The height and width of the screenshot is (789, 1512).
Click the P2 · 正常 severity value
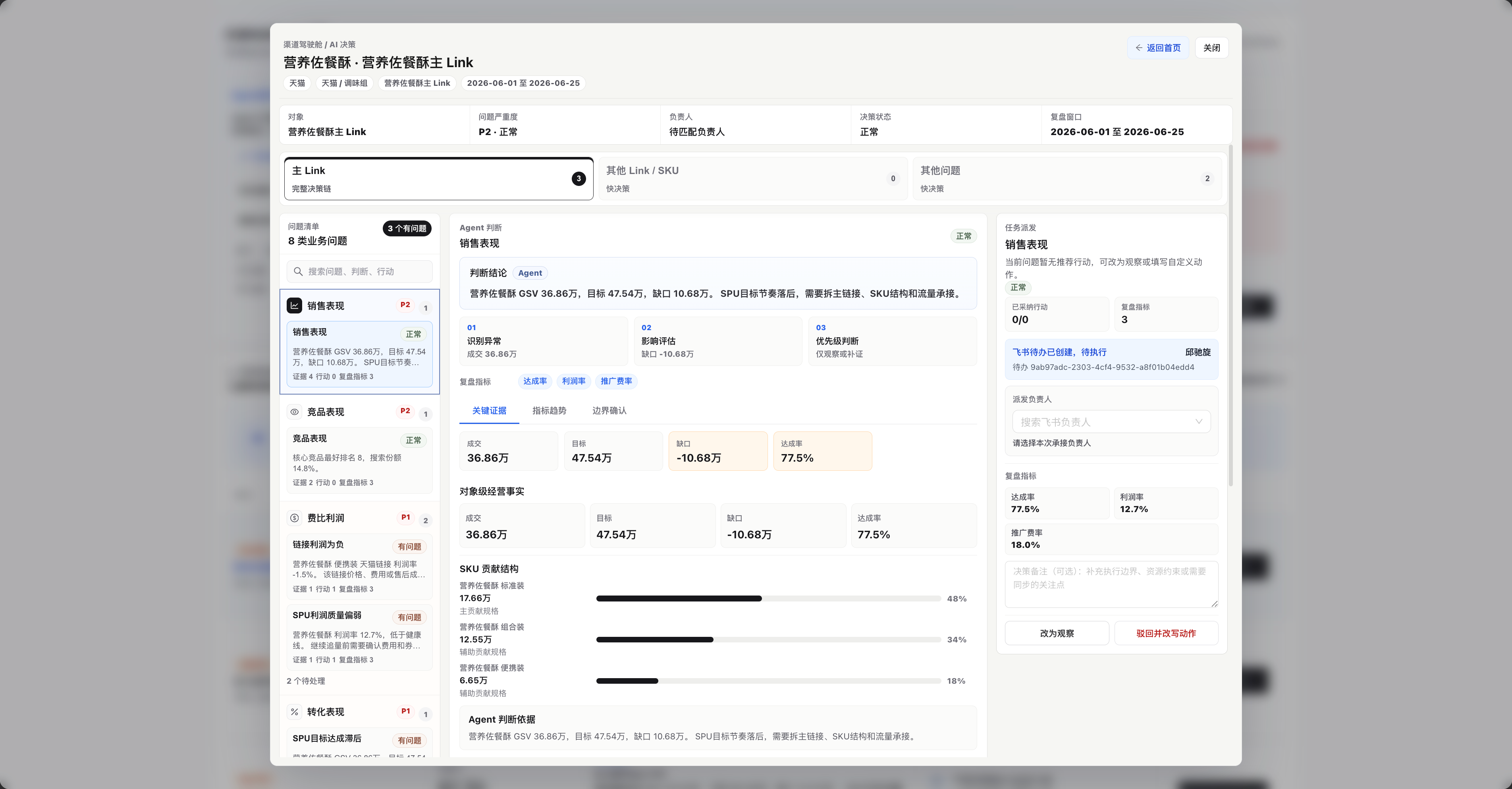point(498,132)
